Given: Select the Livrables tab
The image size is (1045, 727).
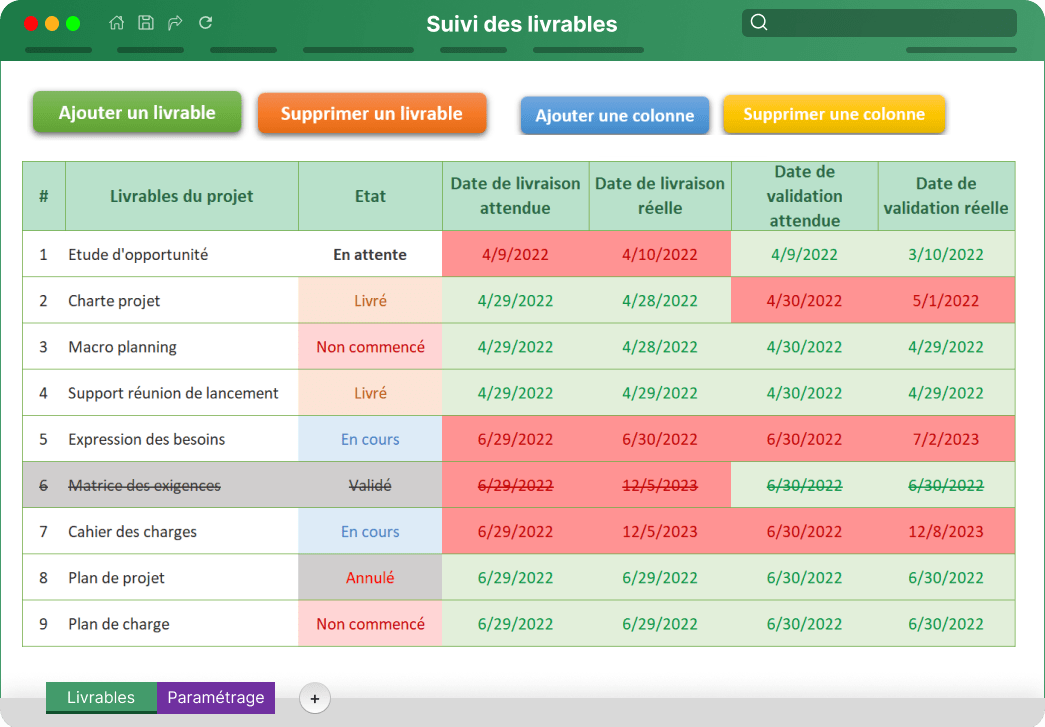Looking at the screenshot, I should (101, 698).
